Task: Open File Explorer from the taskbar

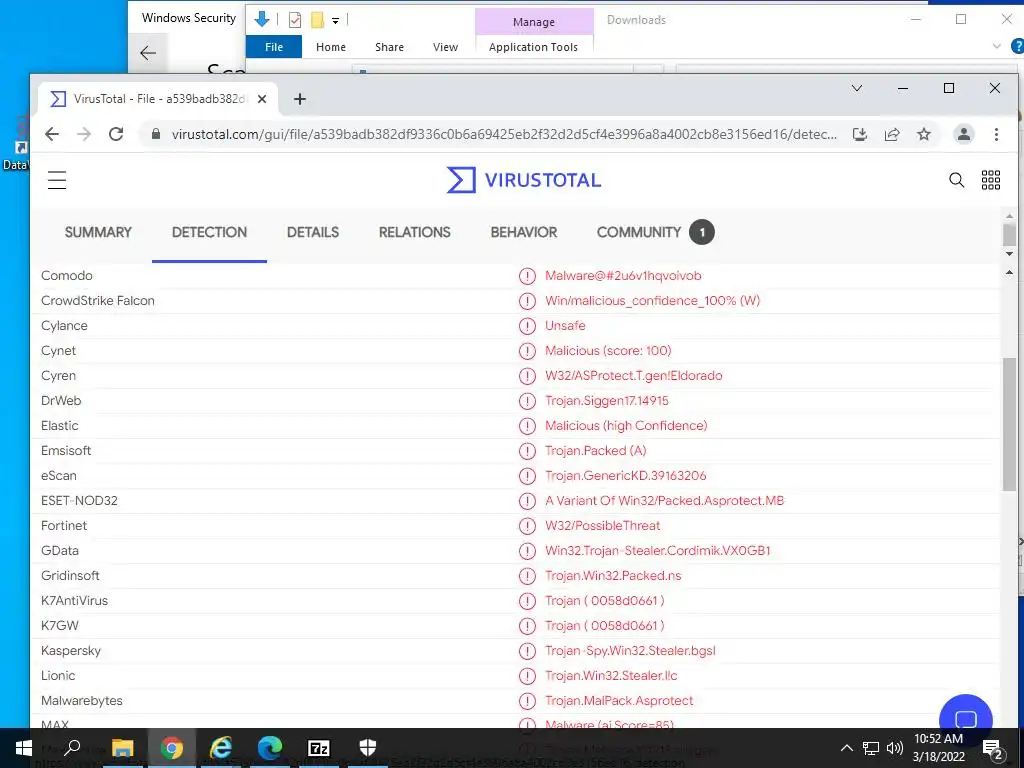Action: [122, 748]
